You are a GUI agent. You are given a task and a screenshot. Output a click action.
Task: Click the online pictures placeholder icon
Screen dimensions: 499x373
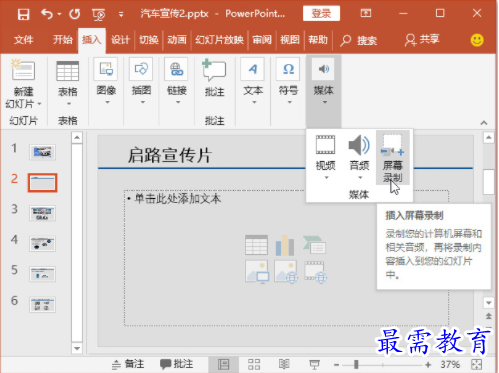coord(286,272)
